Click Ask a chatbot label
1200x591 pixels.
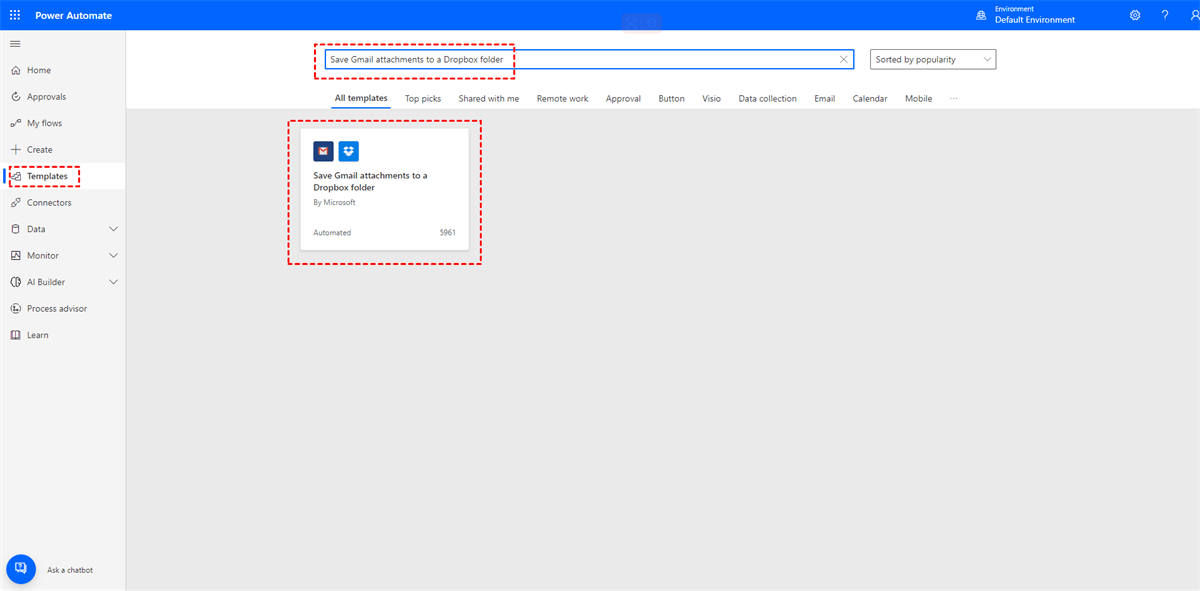70,570
